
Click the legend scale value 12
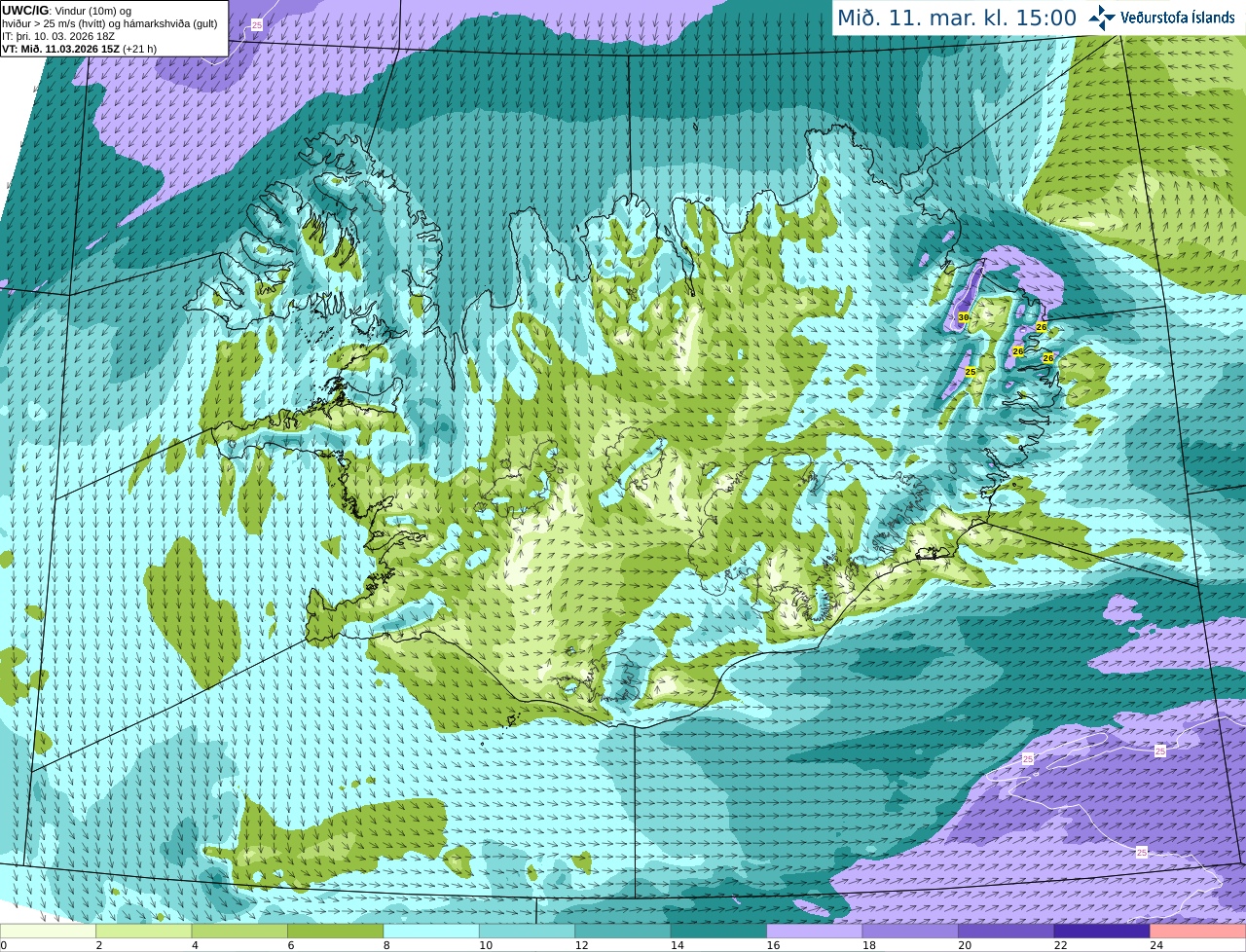click(x=581, y=945)
